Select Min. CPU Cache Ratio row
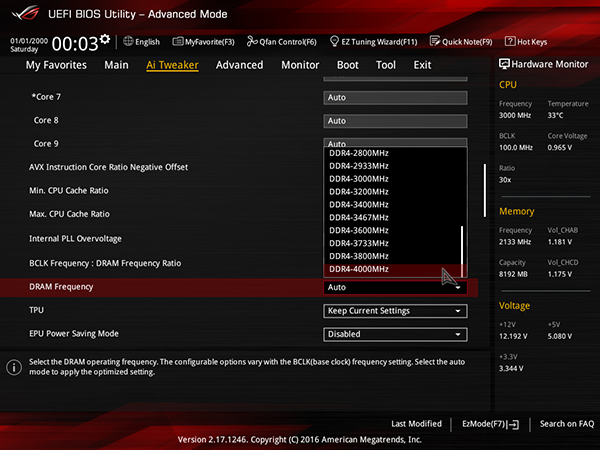 coord(69,191)
